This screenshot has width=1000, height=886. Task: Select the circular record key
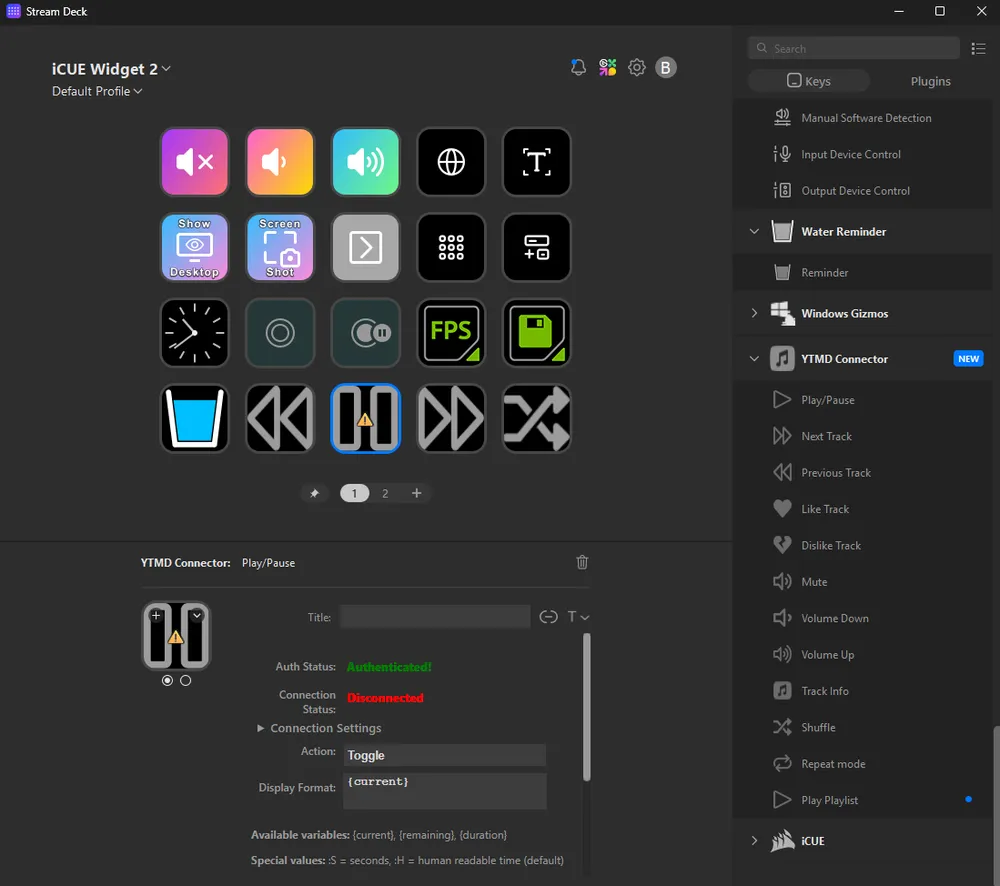[280, 333]
